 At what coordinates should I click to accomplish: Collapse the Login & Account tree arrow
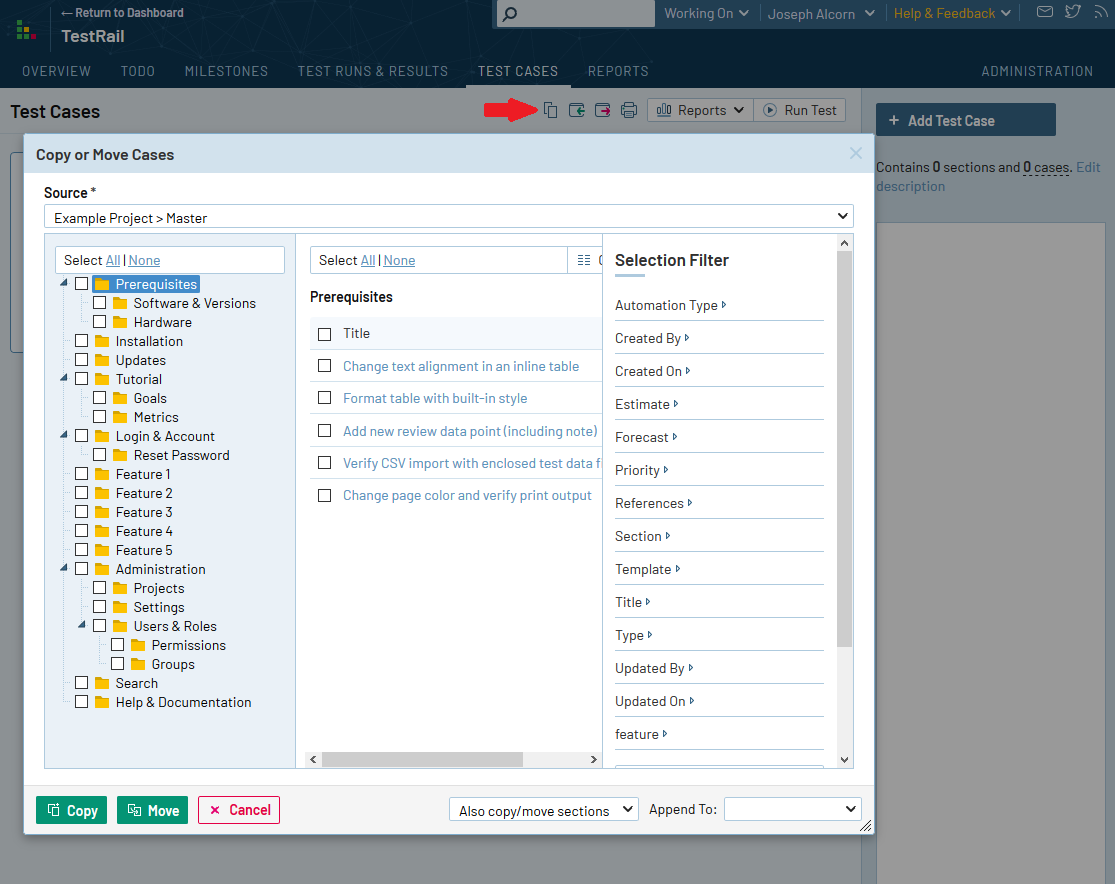click(x=64, y=435)
